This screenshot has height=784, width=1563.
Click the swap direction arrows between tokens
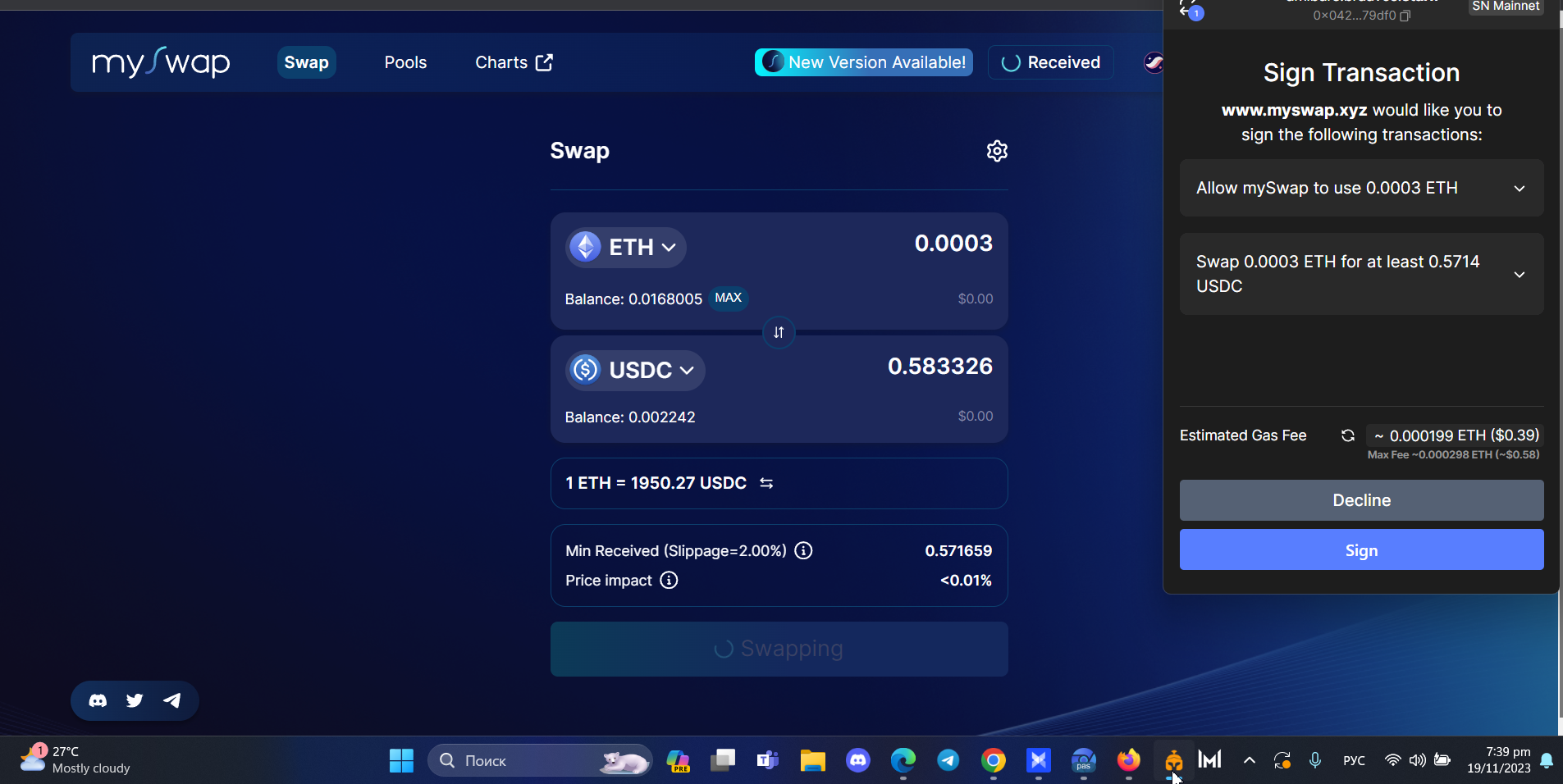click(779, 332)
